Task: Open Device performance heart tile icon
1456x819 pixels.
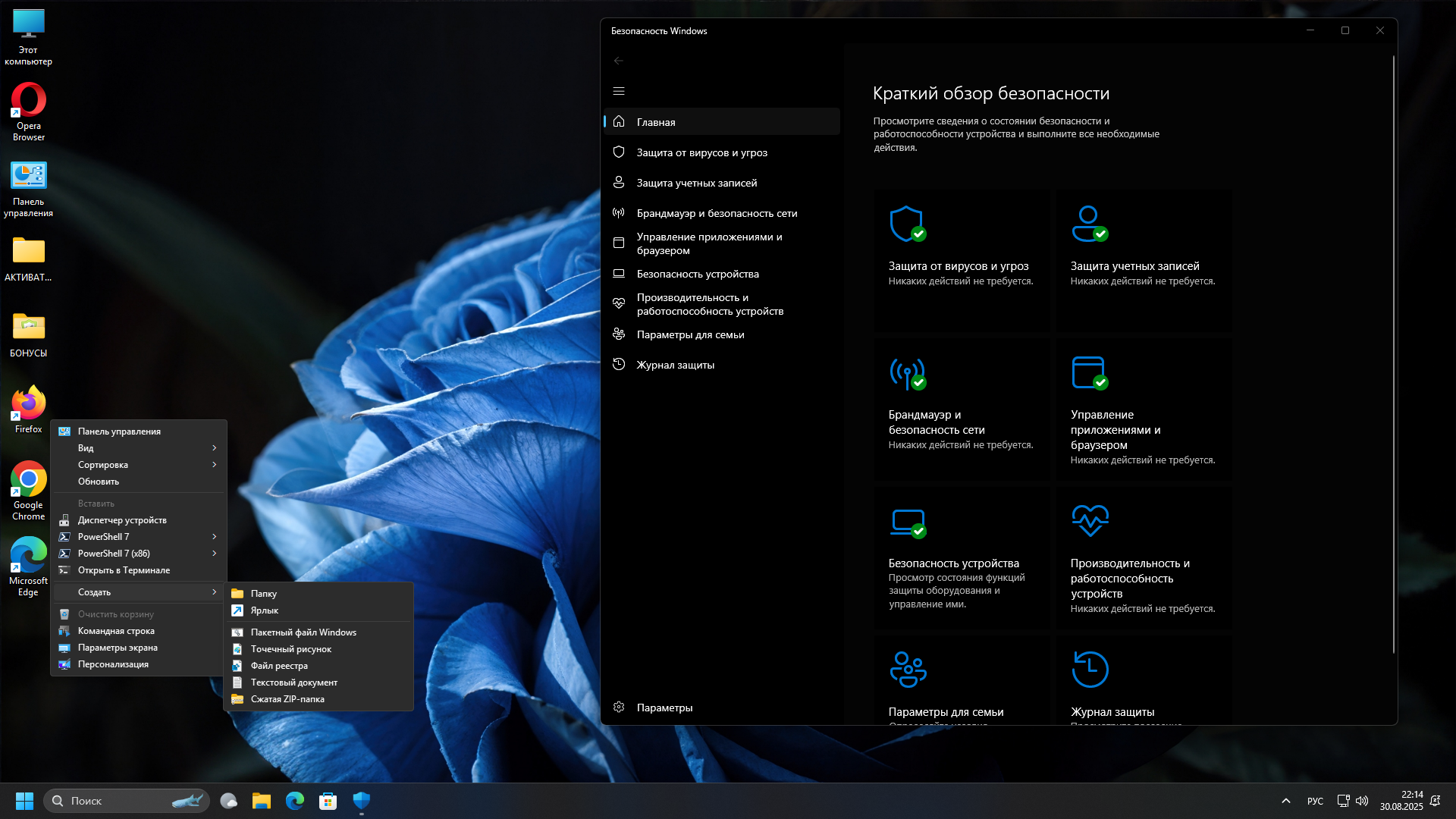Action: 1090,520
